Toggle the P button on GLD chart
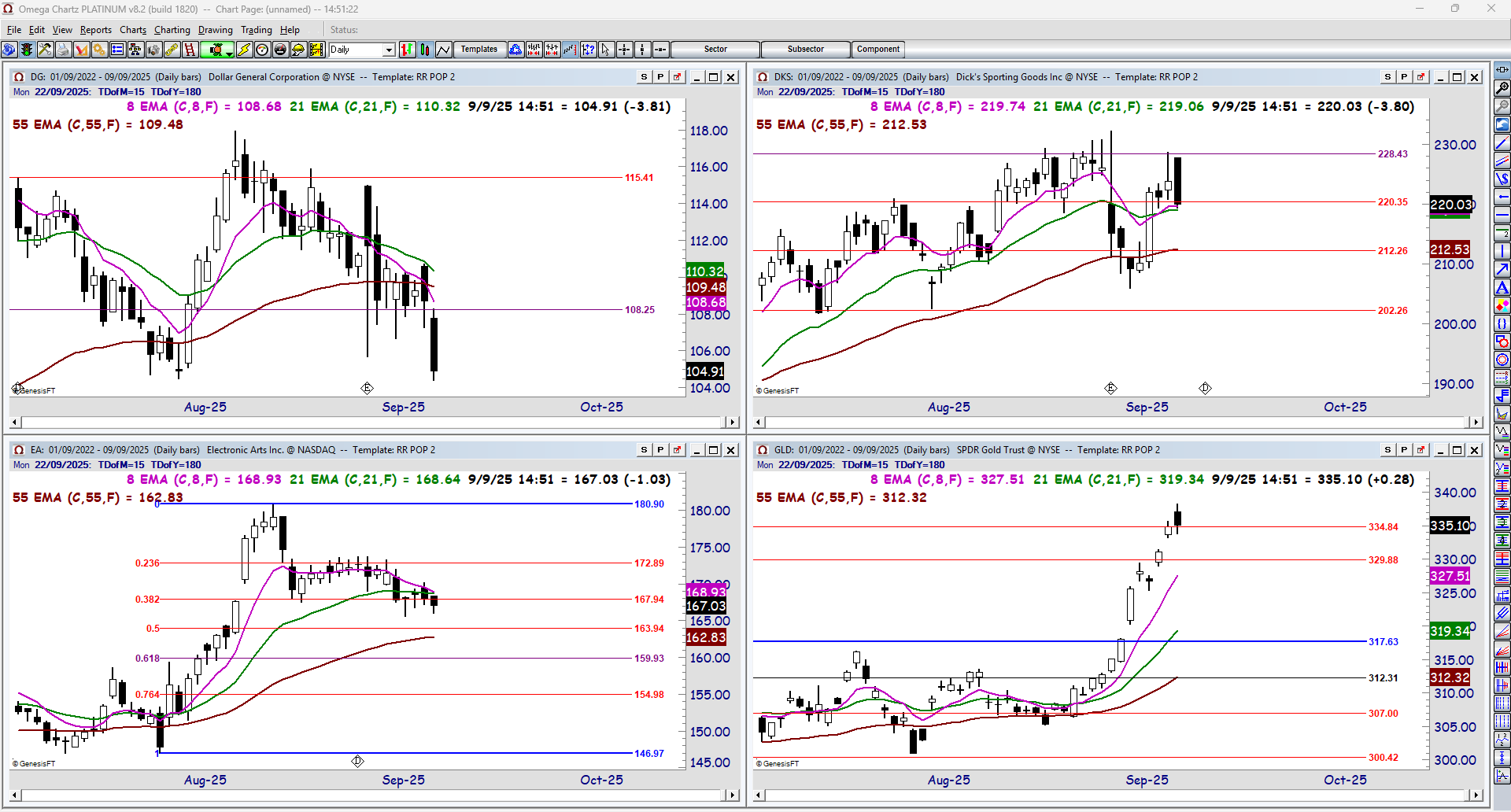 tap(1404, 450)
